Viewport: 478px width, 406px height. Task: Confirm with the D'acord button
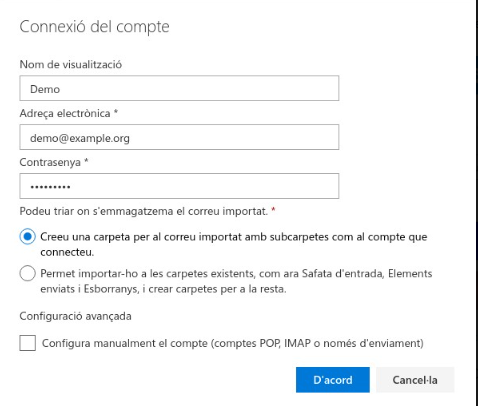[x=333, y=380]
